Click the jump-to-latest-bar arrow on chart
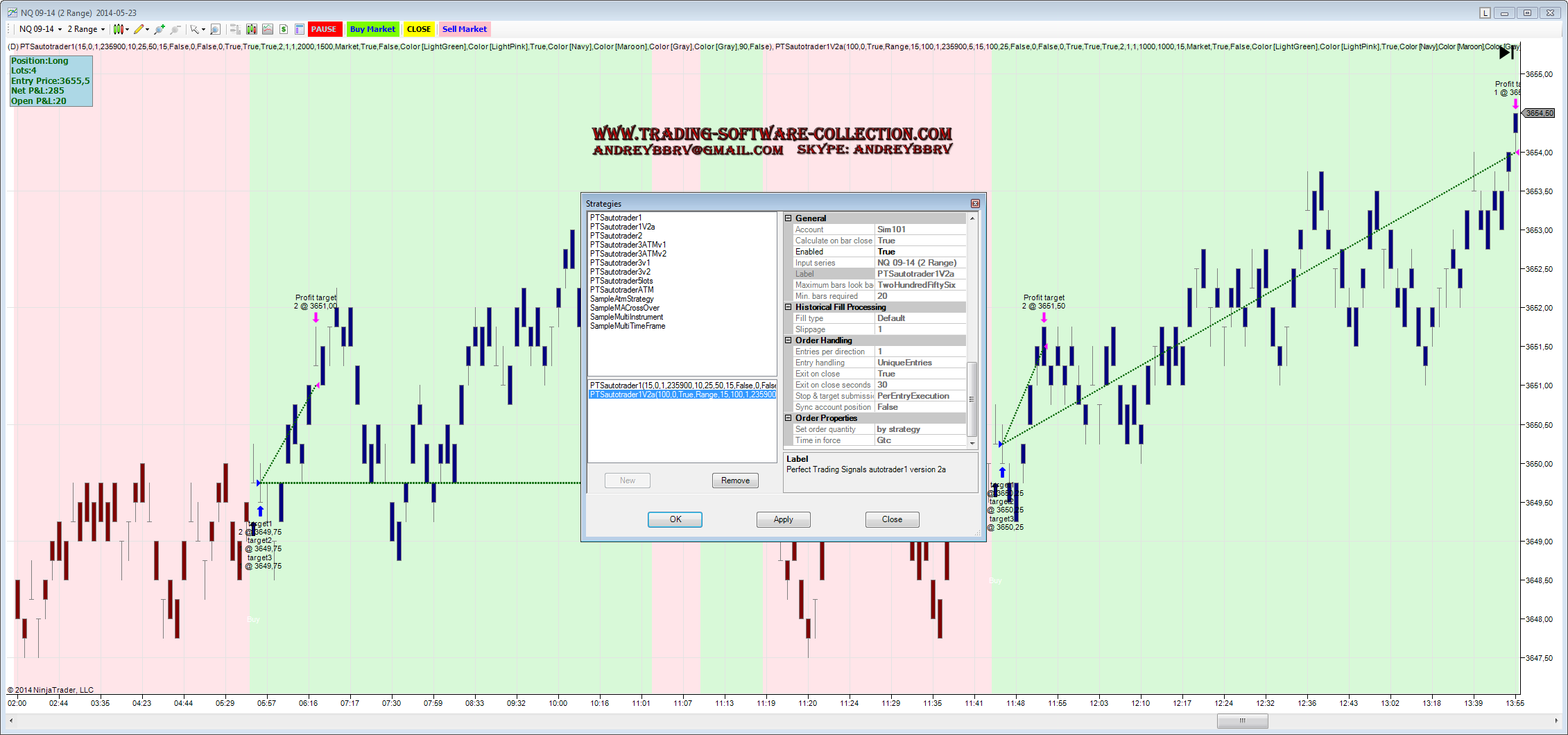Image resolution: width=1568 pixels, height=735 pixels. coord(1506,53)
